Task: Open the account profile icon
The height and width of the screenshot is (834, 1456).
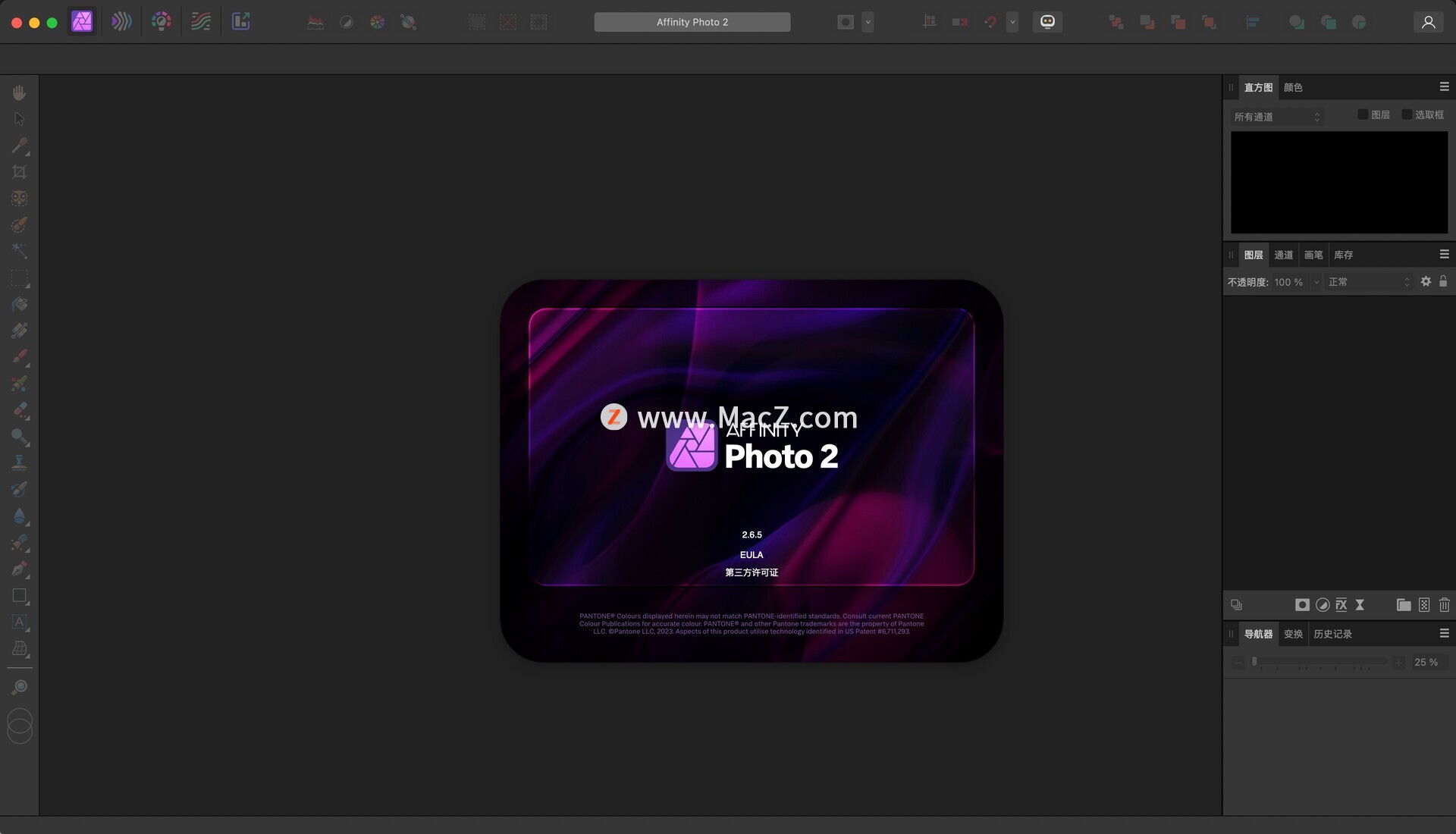Action: click(1428, 22)
